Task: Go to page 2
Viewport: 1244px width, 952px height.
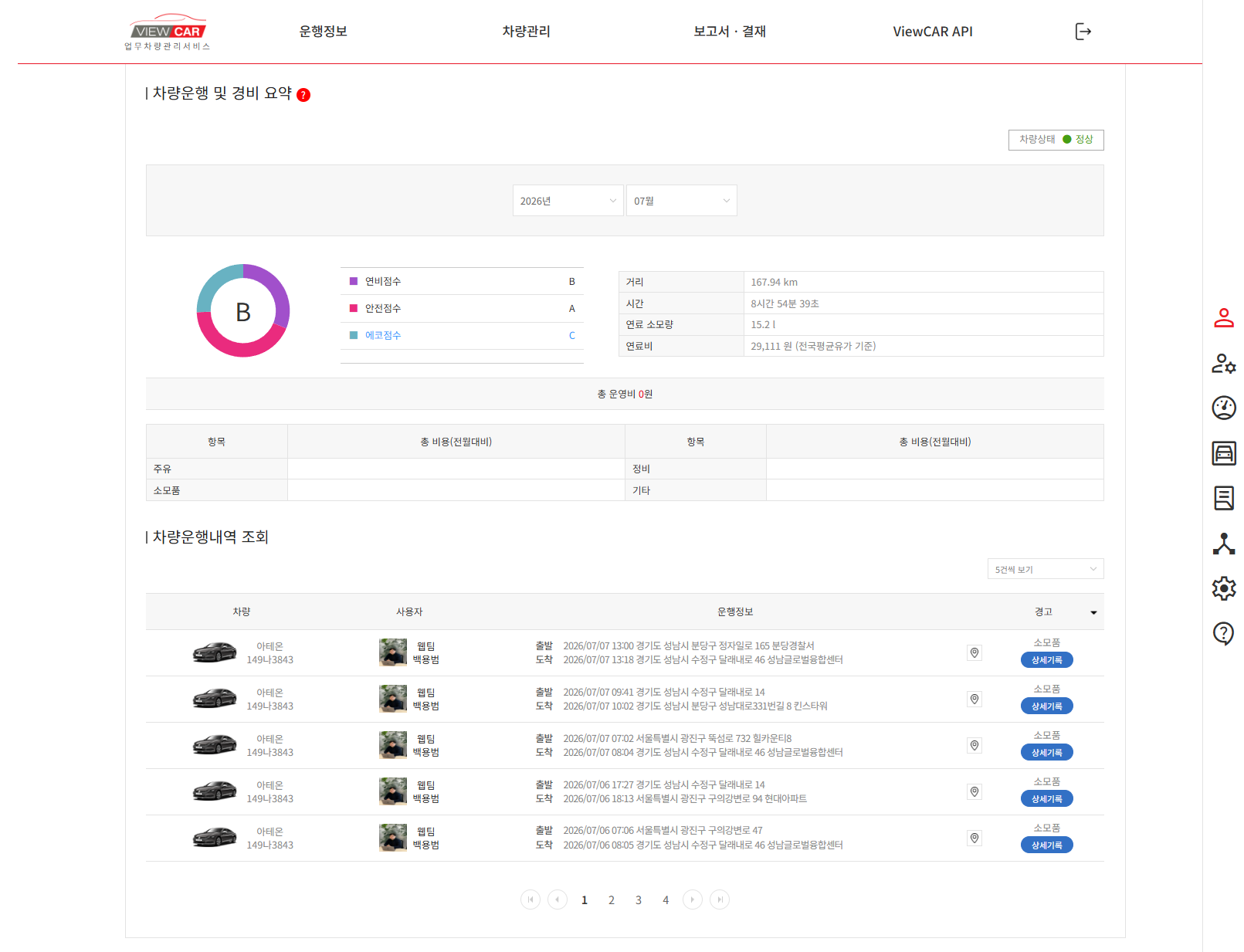Action: coord(612,900)
